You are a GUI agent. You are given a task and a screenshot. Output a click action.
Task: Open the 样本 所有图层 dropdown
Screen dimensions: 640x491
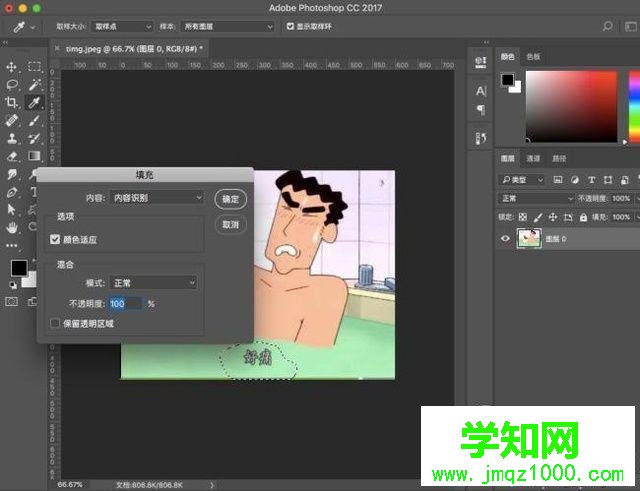(x=228, y=27)
